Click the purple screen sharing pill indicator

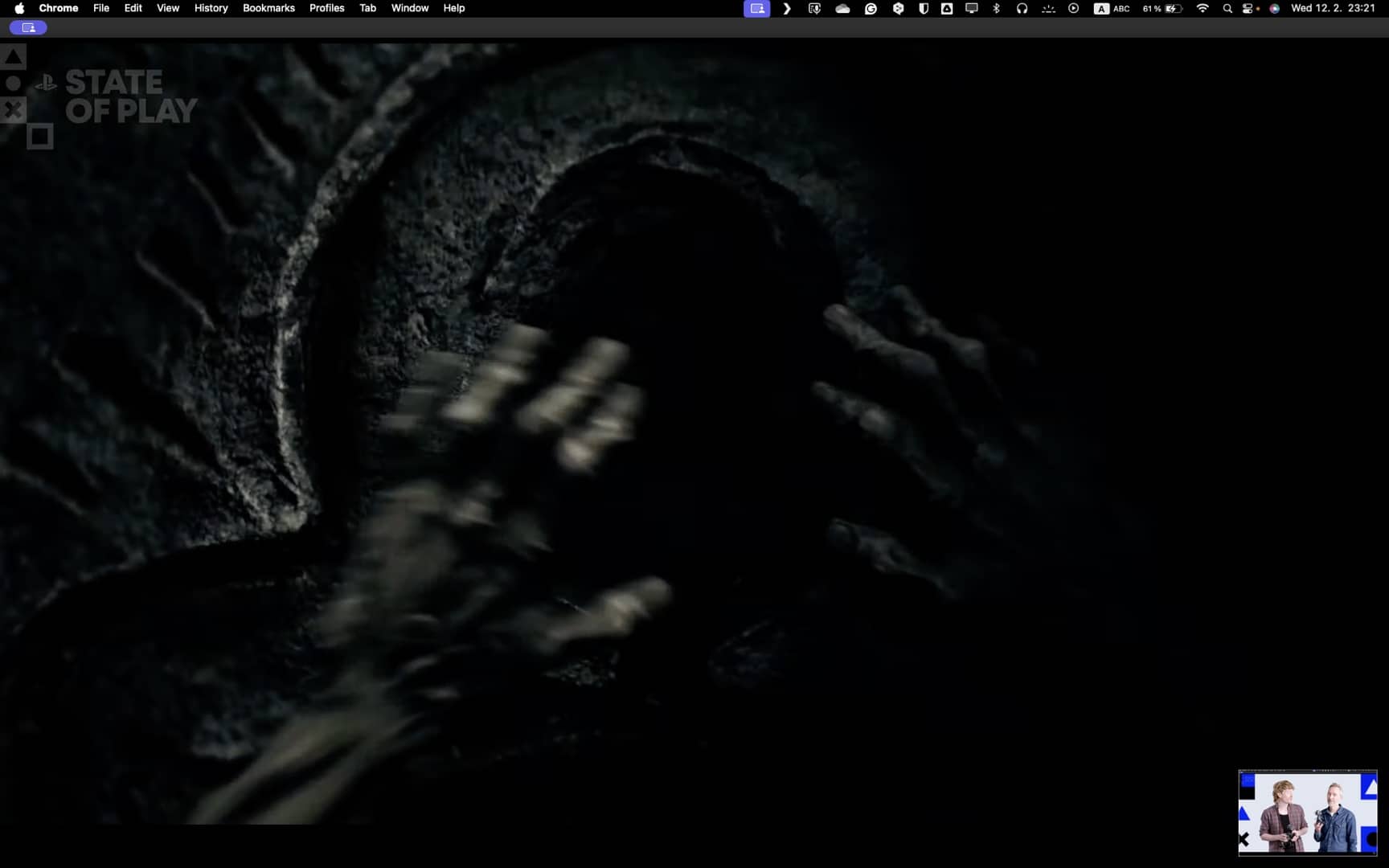pos(28,28)
